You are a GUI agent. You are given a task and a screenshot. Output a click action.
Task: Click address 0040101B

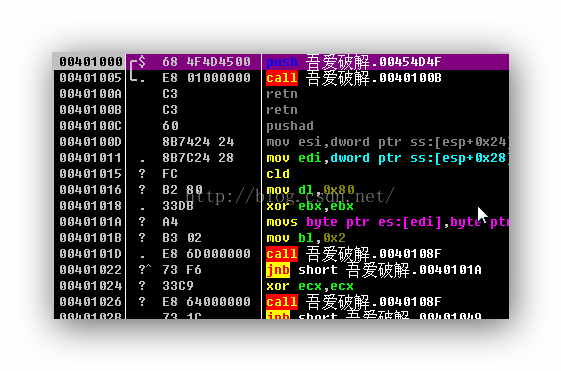pos(91,238)
